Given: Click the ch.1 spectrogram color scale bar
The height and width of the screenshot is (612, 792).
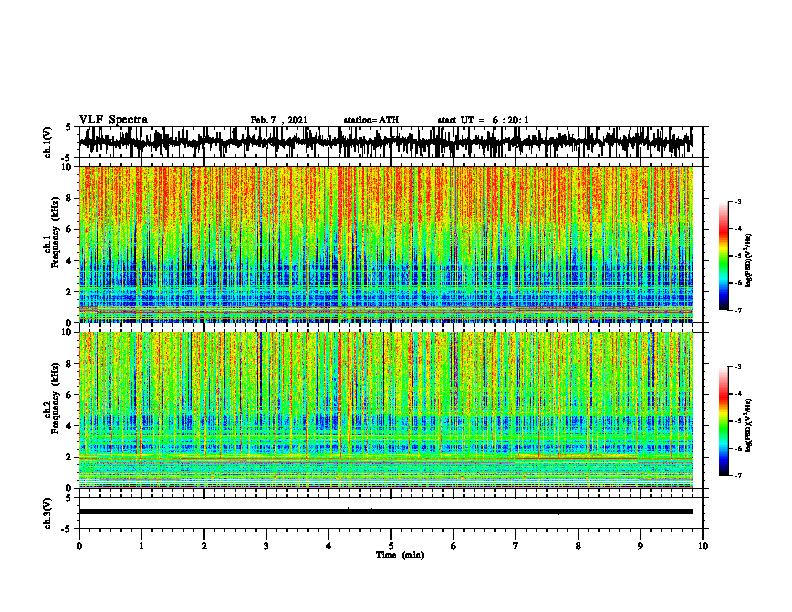Looking at the screenshot, I should [724, 256].
